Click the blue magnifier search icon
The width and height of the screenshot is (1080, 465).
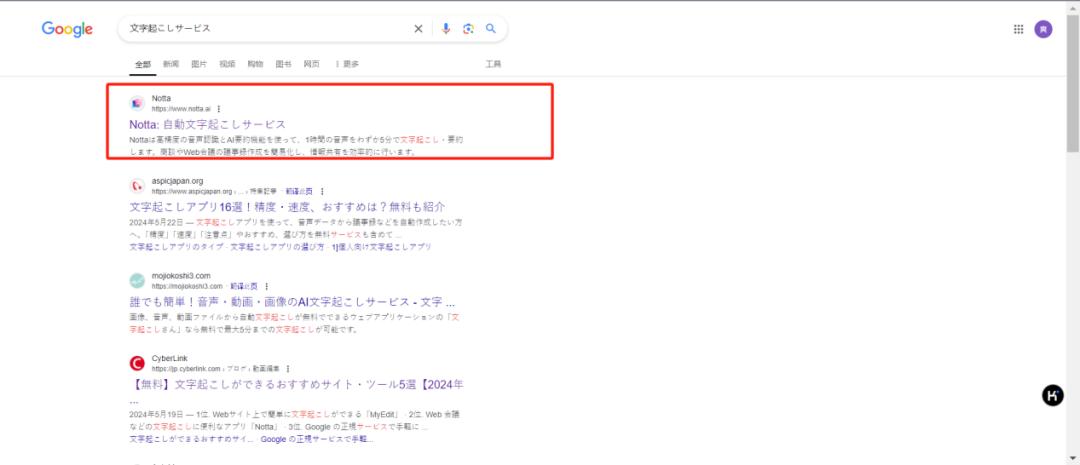coord(491,29)
